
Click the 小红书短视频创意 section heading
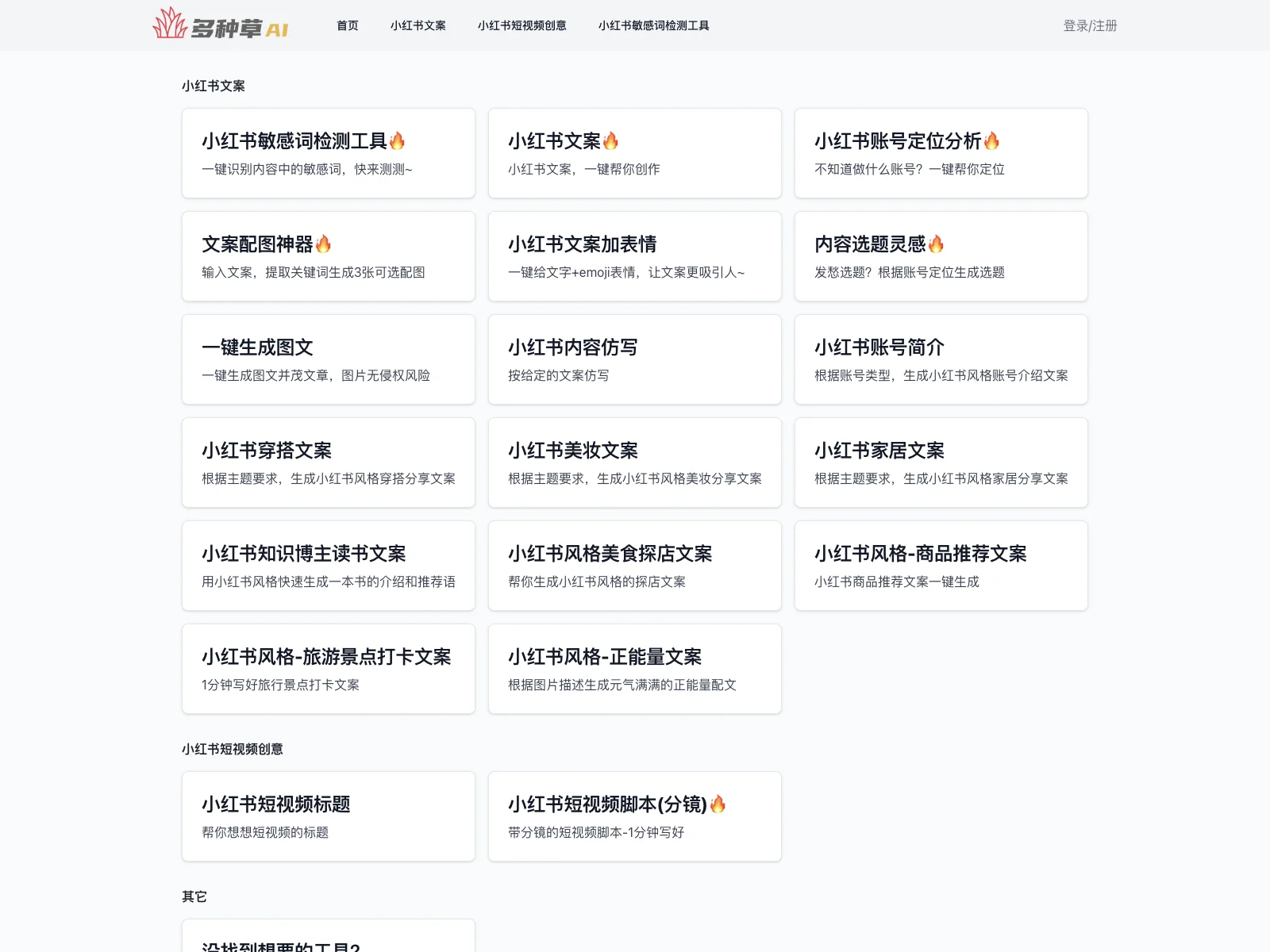pos(233,749)
